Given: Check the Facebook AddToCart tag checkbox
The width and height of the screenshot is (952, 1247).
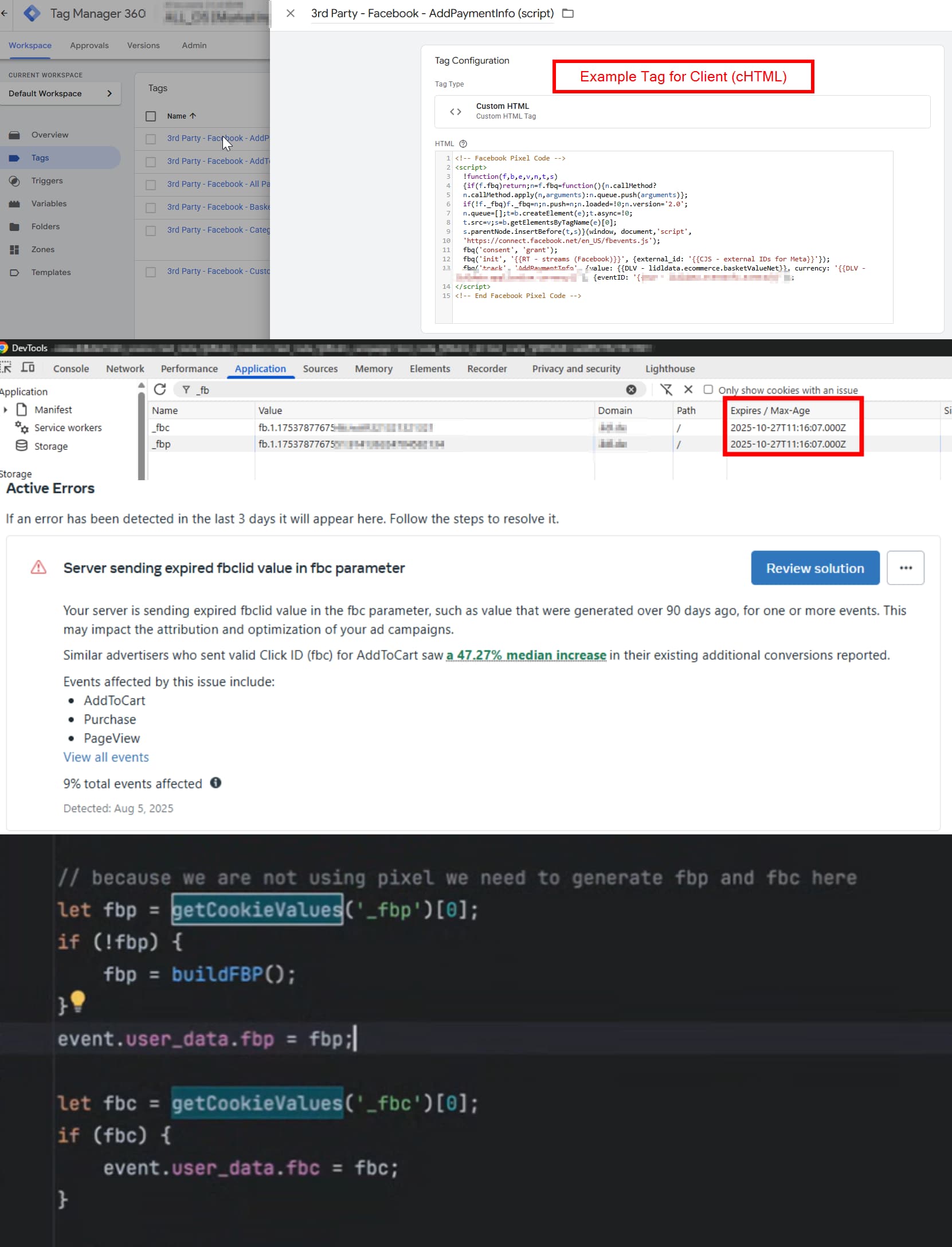Looking at the screenshot, I should (151, 162).
